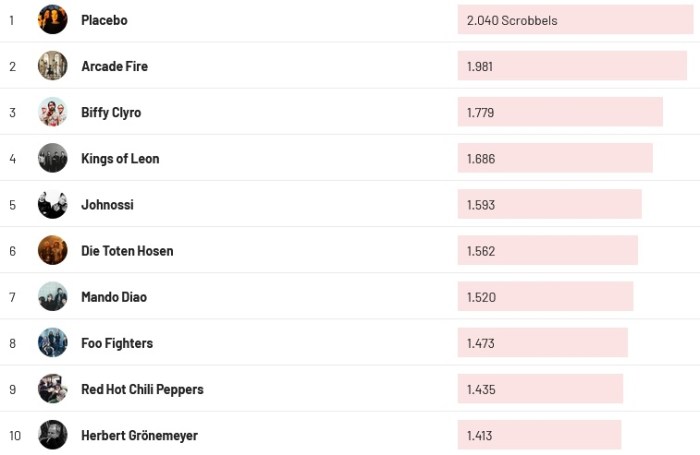Screen dimensions: 700x455
Task: Go to the Arcade Fire artist page
Action: (x=114, y=66)
